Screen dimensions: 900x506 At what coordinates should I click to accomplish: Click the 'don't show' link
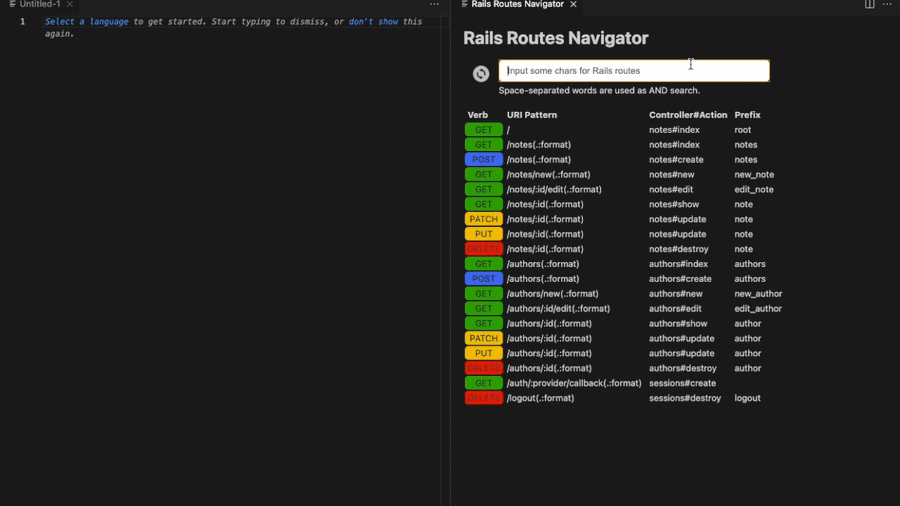click(x=373, y=21)
